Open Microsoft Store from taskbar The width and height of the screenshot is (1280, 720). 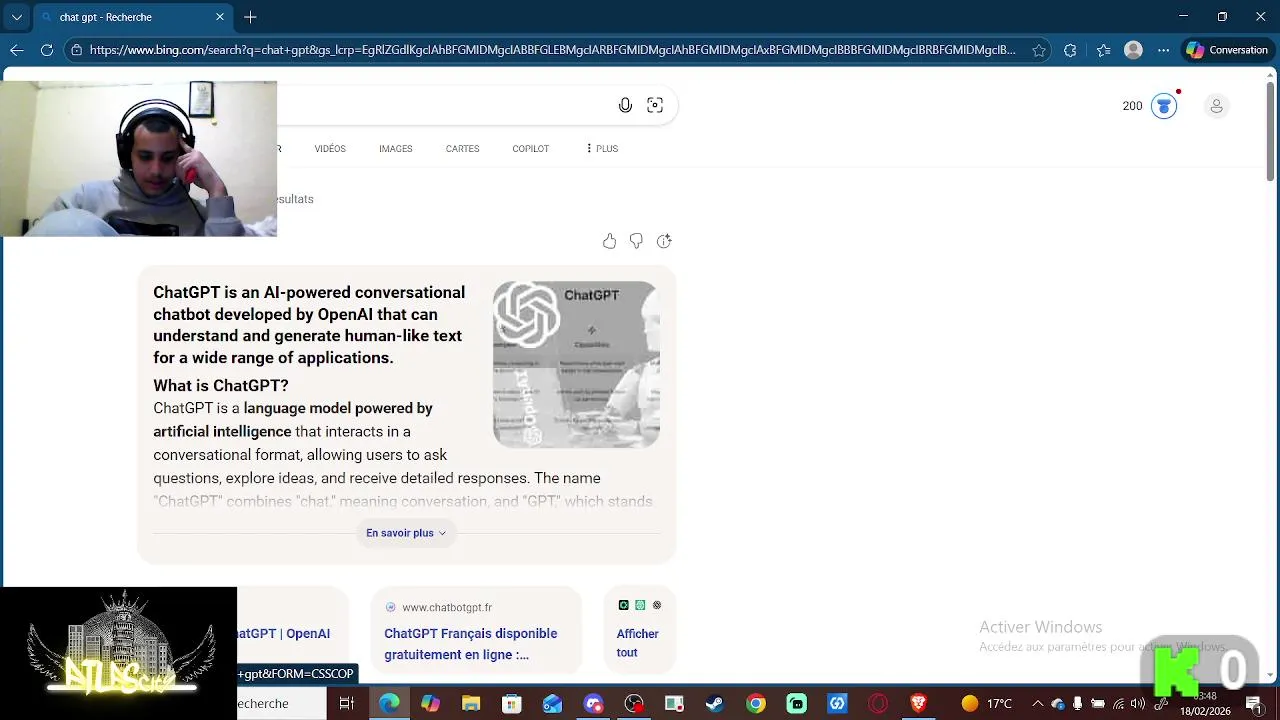pos(512,704)
